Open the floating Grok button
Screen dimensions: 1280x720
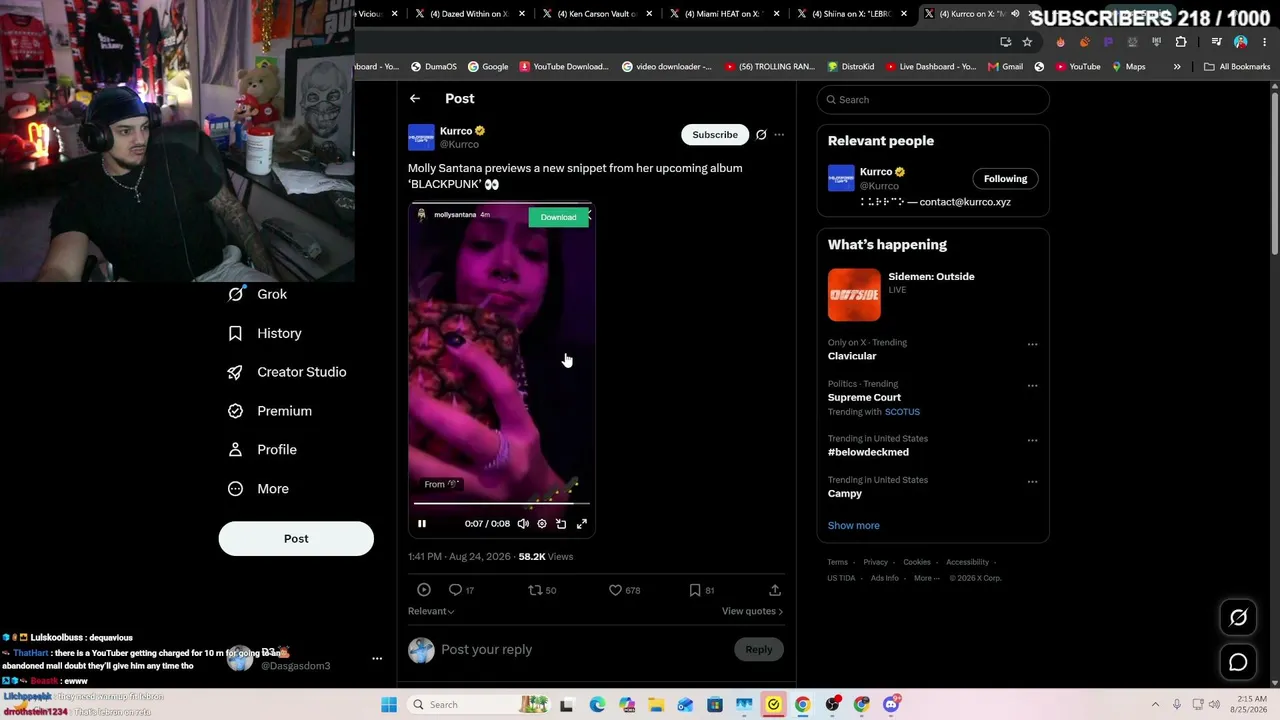(1238, 618)
